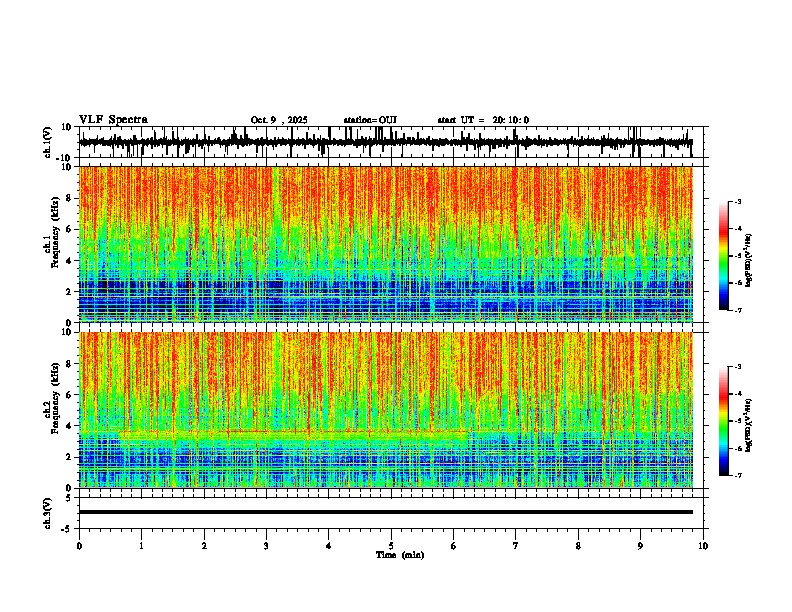Image resolution: width=792 pixels, height=612 pixels.
Task: Click the "5" tick on ch.3(V) axis
Action: pos(70,498)
